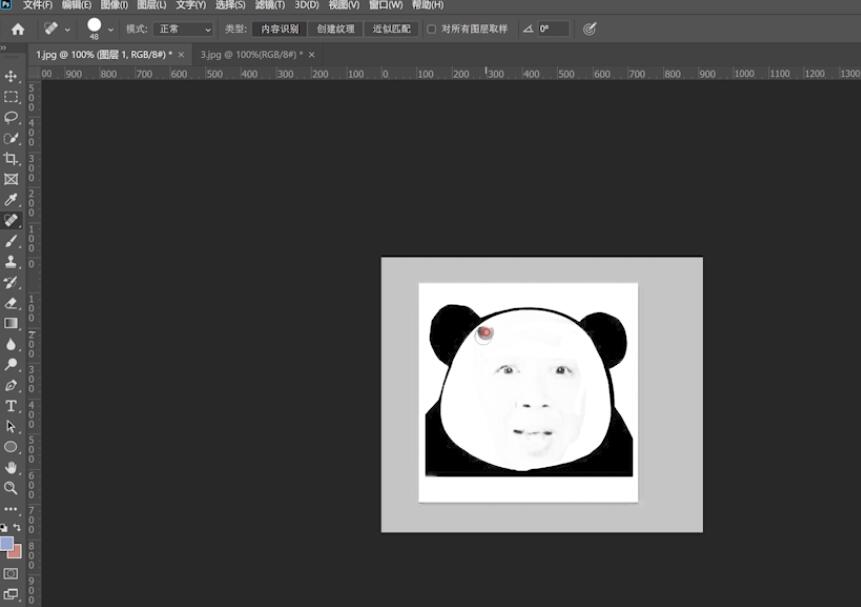The height and width of the screenshot is (607, 861).
Task: Select the Eyedropper tool
Action: coord(10,200)
